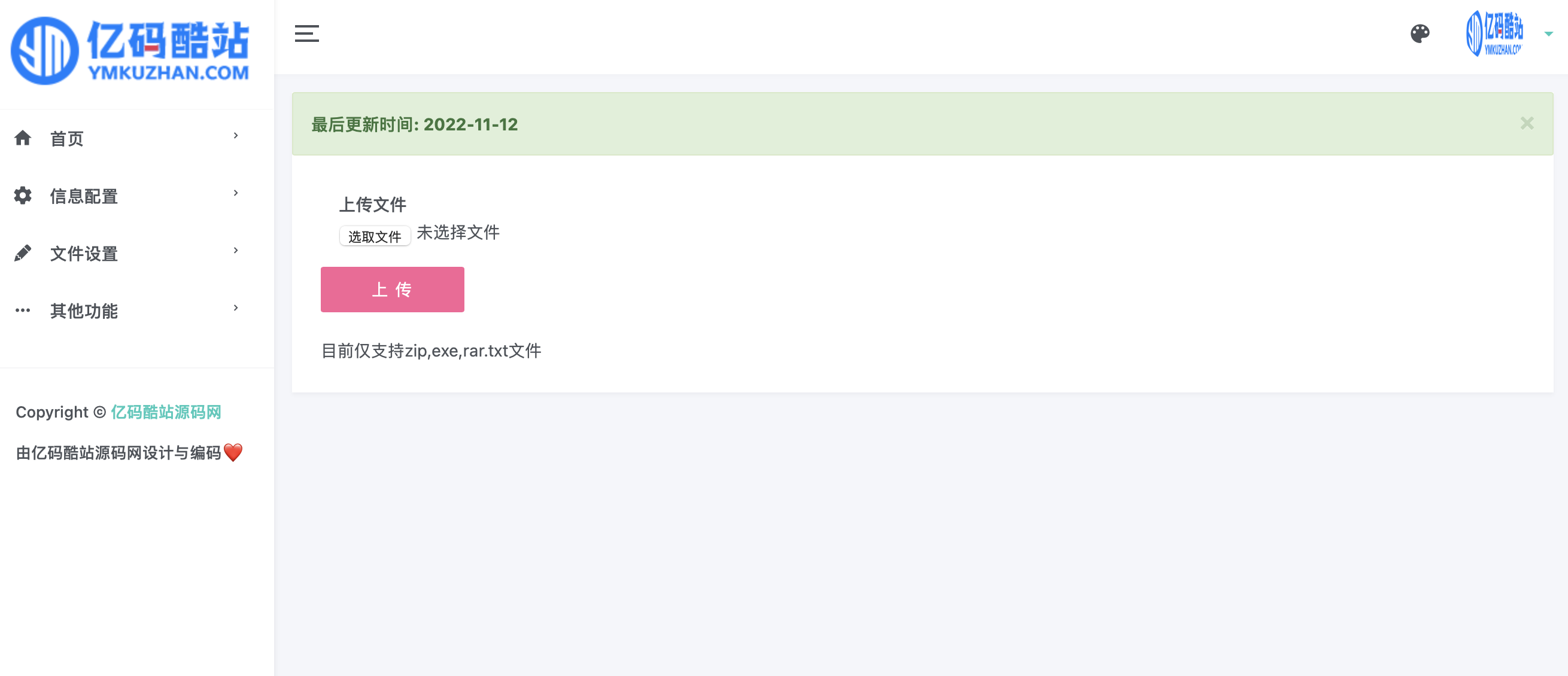The image size is (1568, 676).
Task: Open the 亿码酷站源码网 copyright link
Action: point(166,412)
